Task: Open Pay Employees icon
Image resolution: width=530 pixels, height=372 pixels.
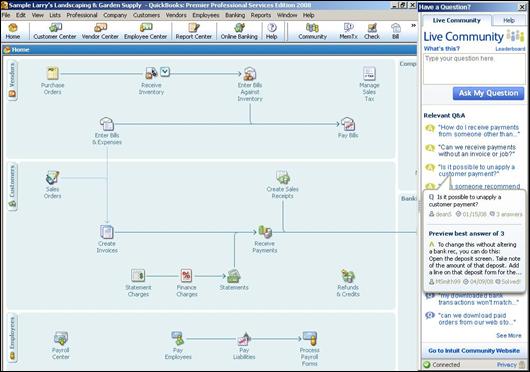Action: [177, 338]
